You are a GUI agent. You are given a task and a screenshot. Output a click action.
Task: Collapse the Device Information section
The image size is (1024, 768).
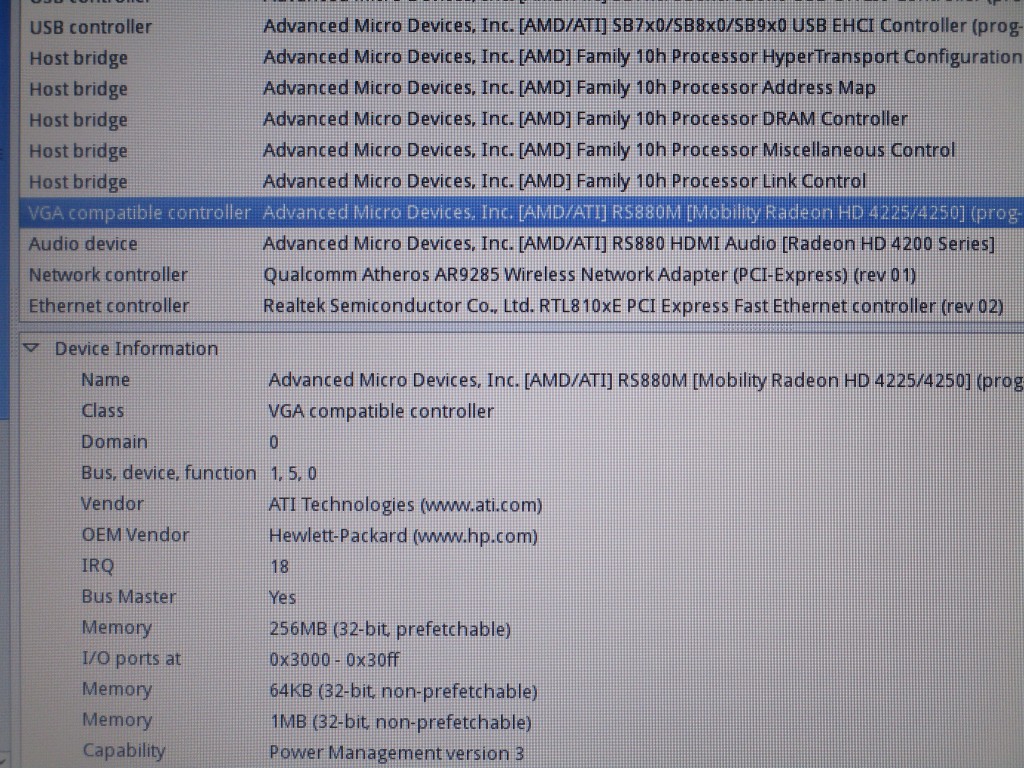pos(31,348)
